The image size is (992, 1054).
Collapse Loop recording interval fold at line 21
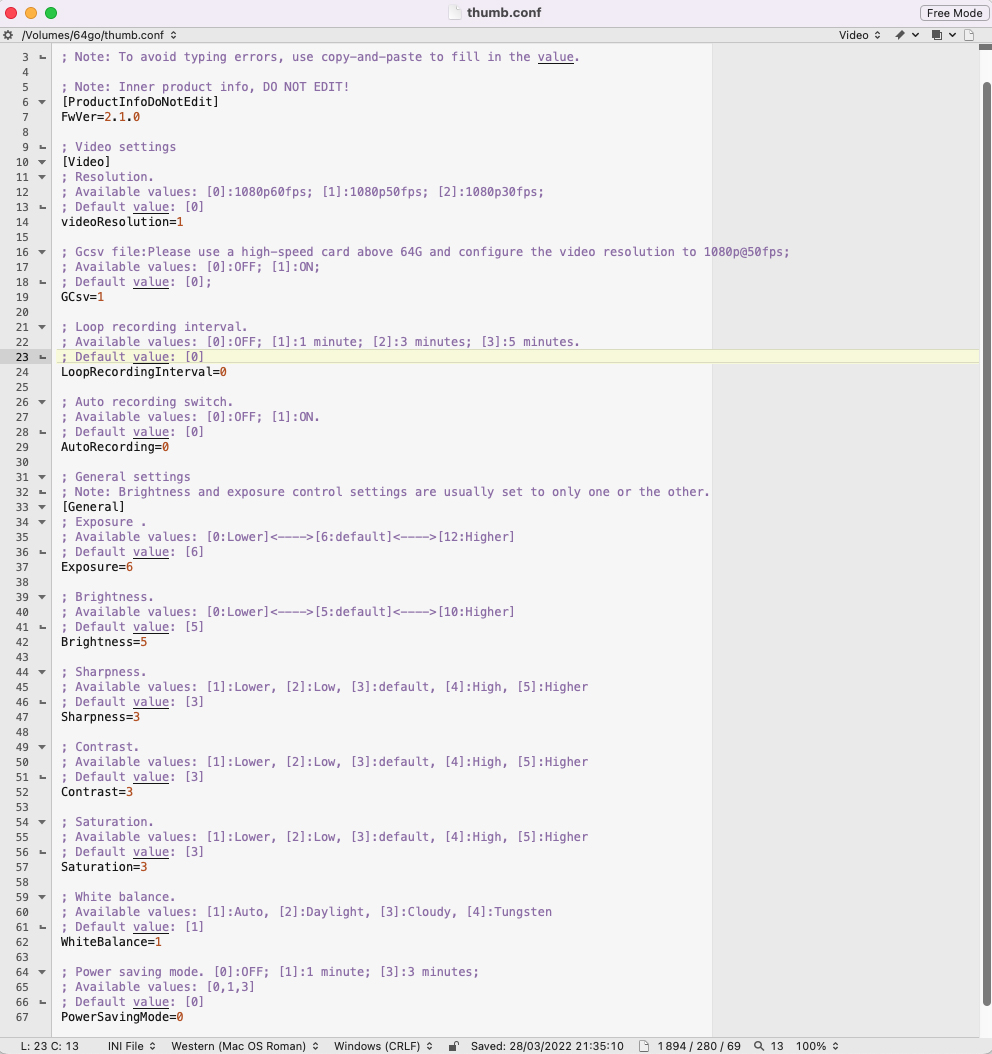pos(42,327)
